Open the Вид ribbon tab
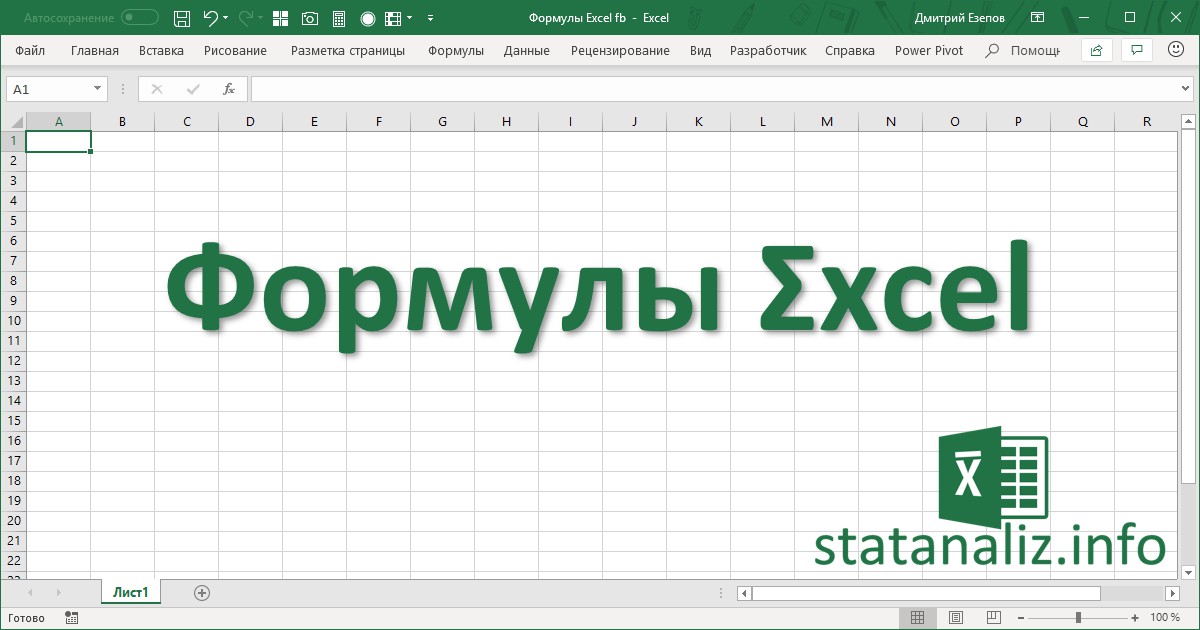 point(701,50)
